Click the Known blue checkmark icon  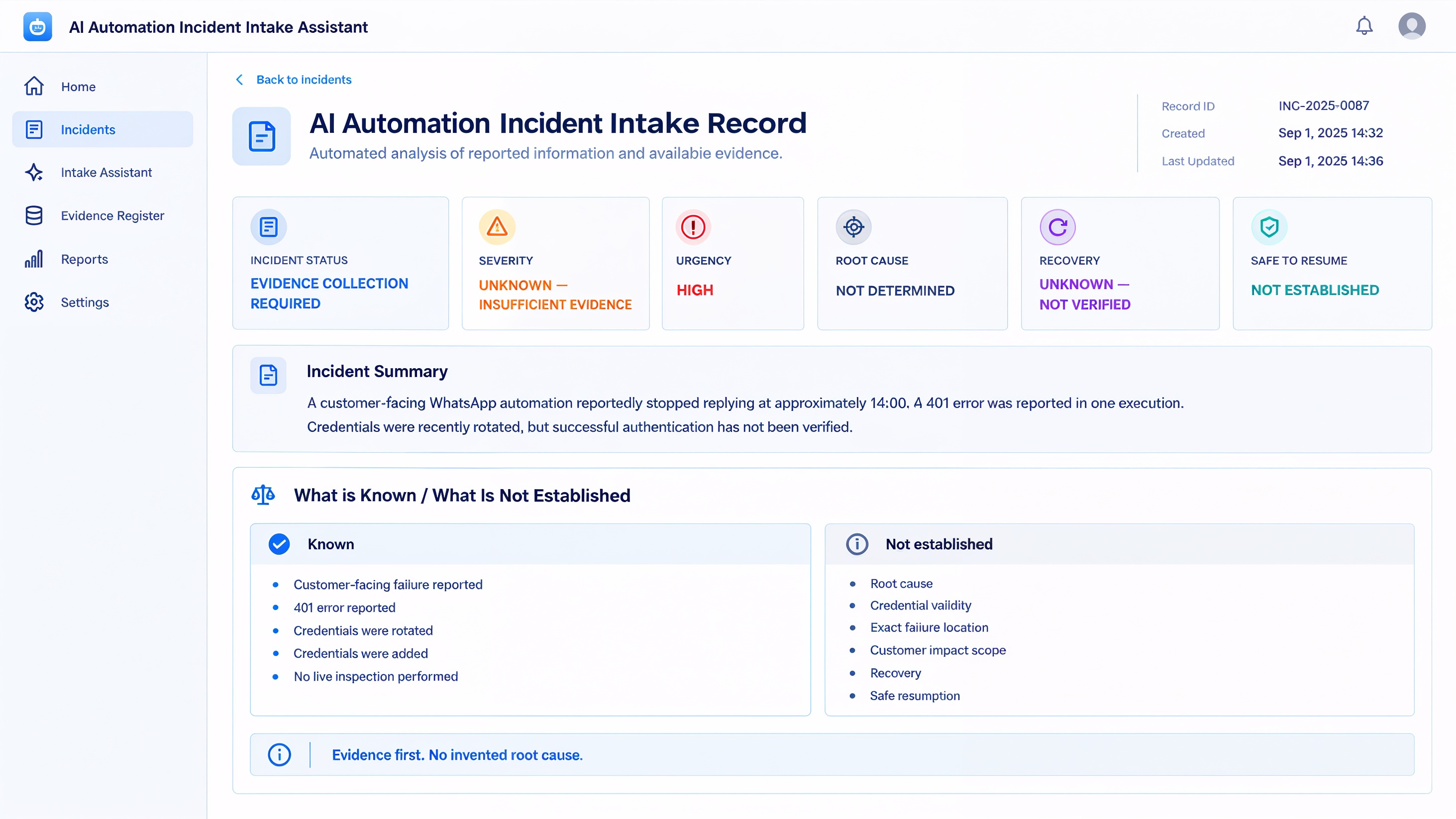pos(279,544)
